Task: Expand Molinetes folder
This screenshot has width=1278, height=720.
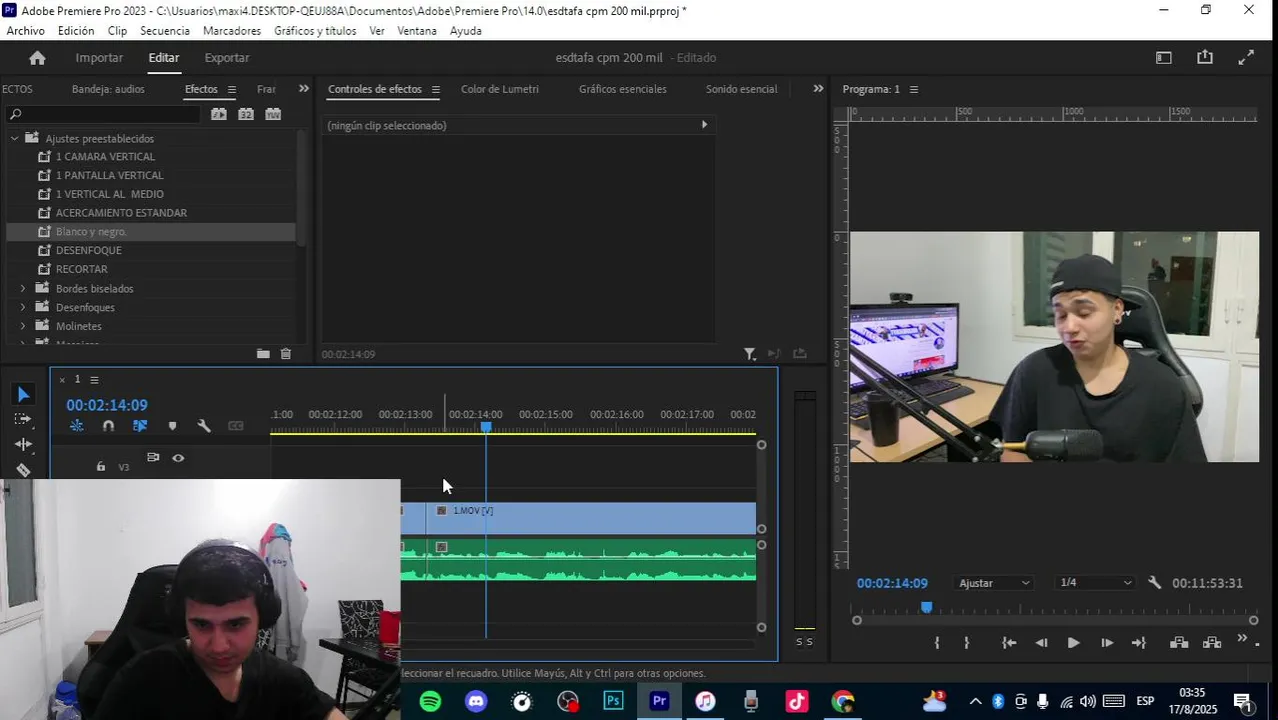Action: [x=23, y=326]
